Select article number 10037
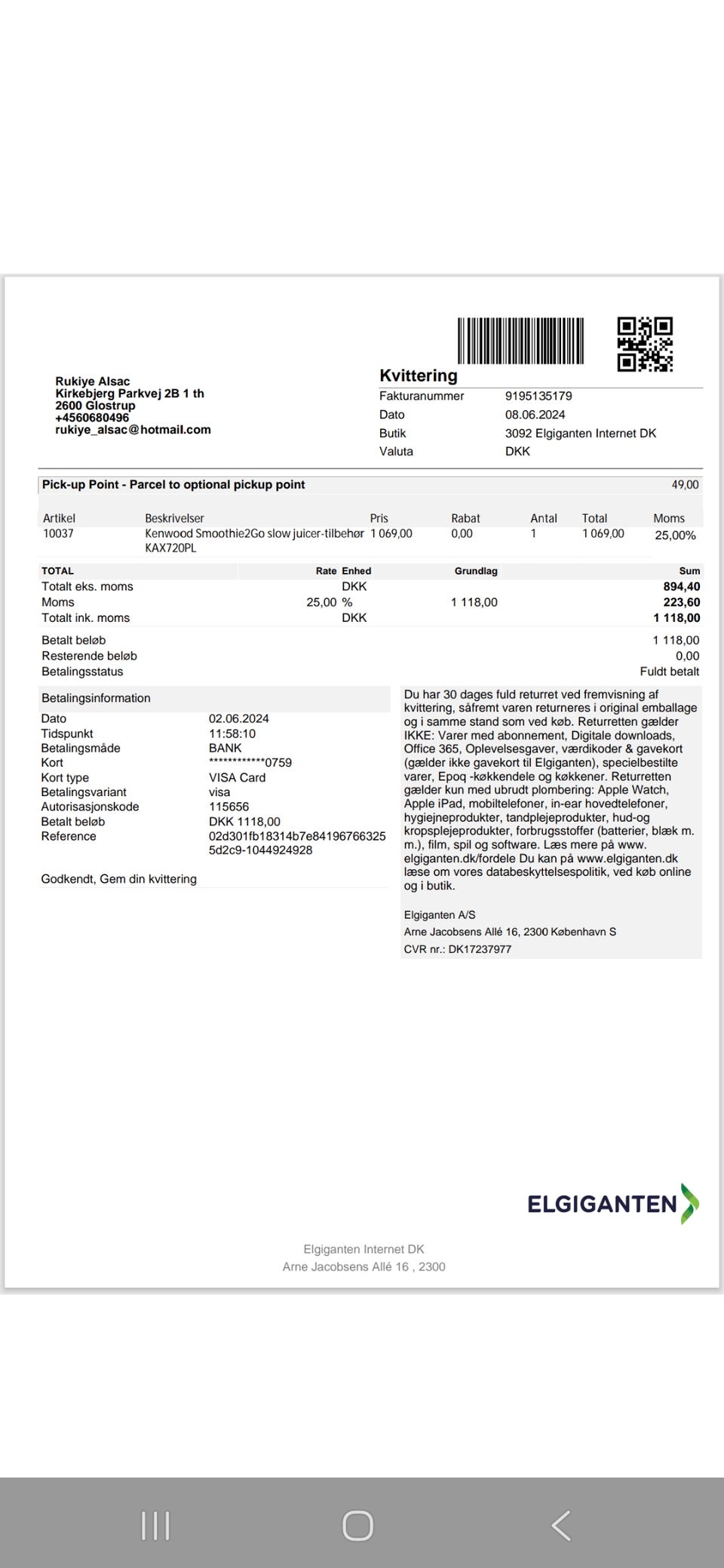 coord(58,534)
